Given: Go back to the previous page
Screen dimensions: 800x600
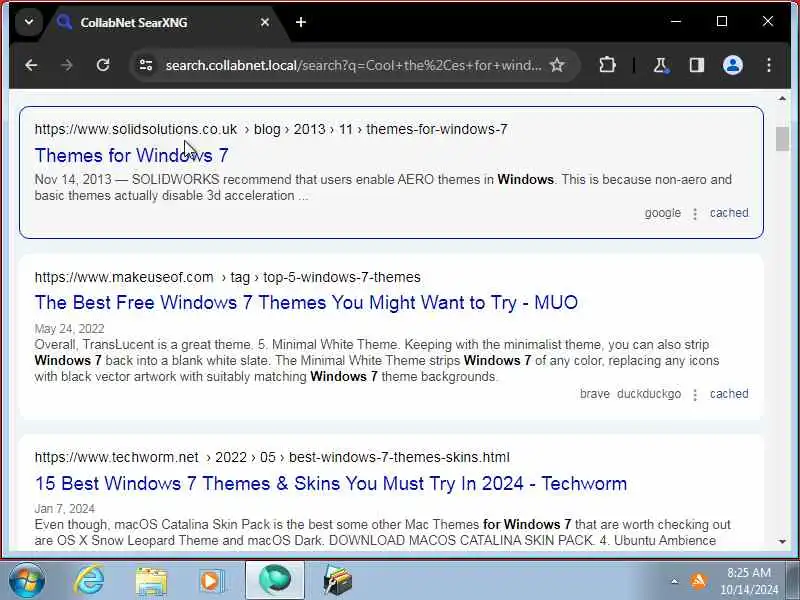Looking at the screenshot, I should [x=32, y=65].
